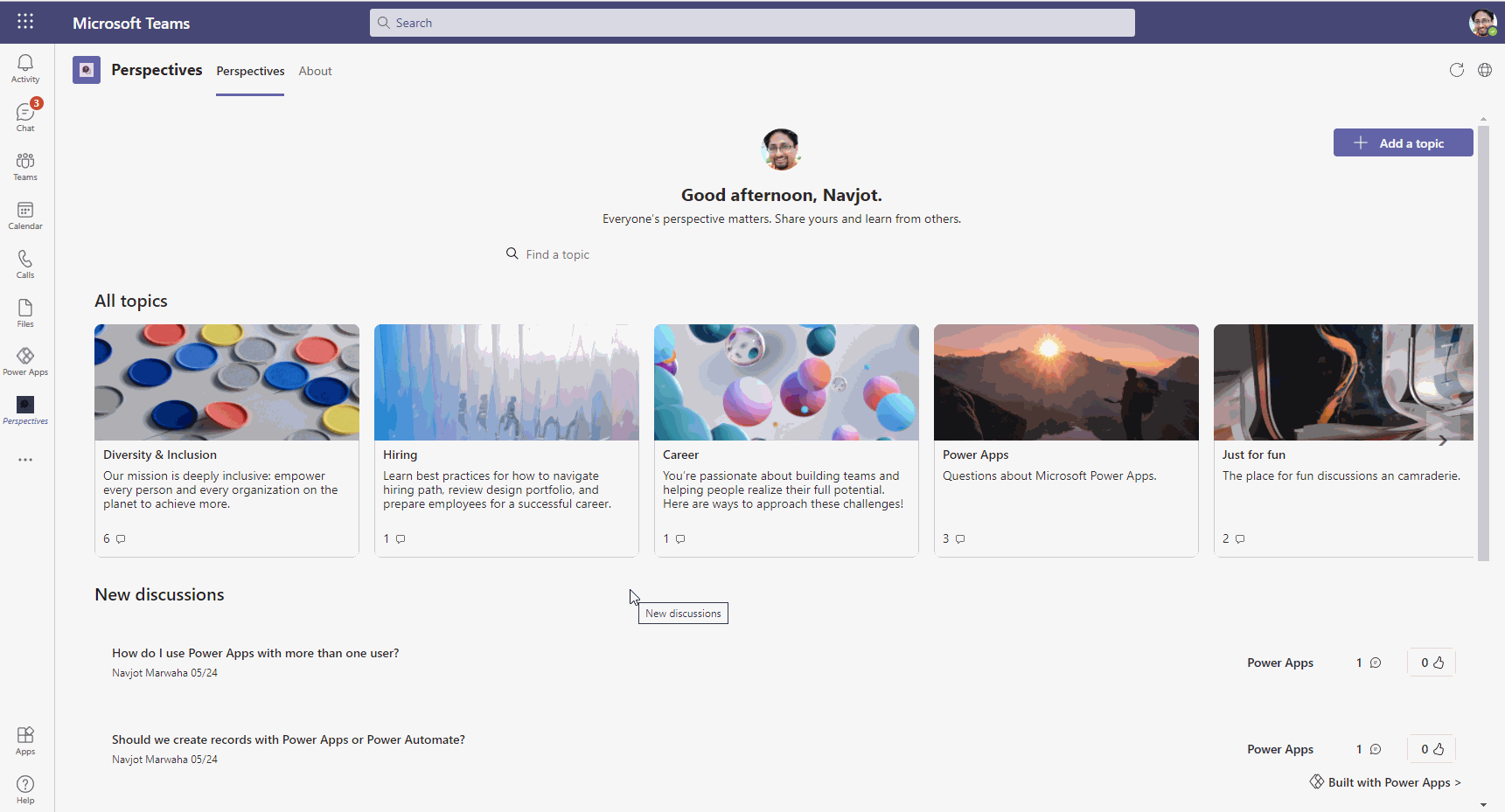This screenshot has height=812, width=1505.
Task: Open the Activity bell icon
Action: pyautogui.click(x=25, y=68)
